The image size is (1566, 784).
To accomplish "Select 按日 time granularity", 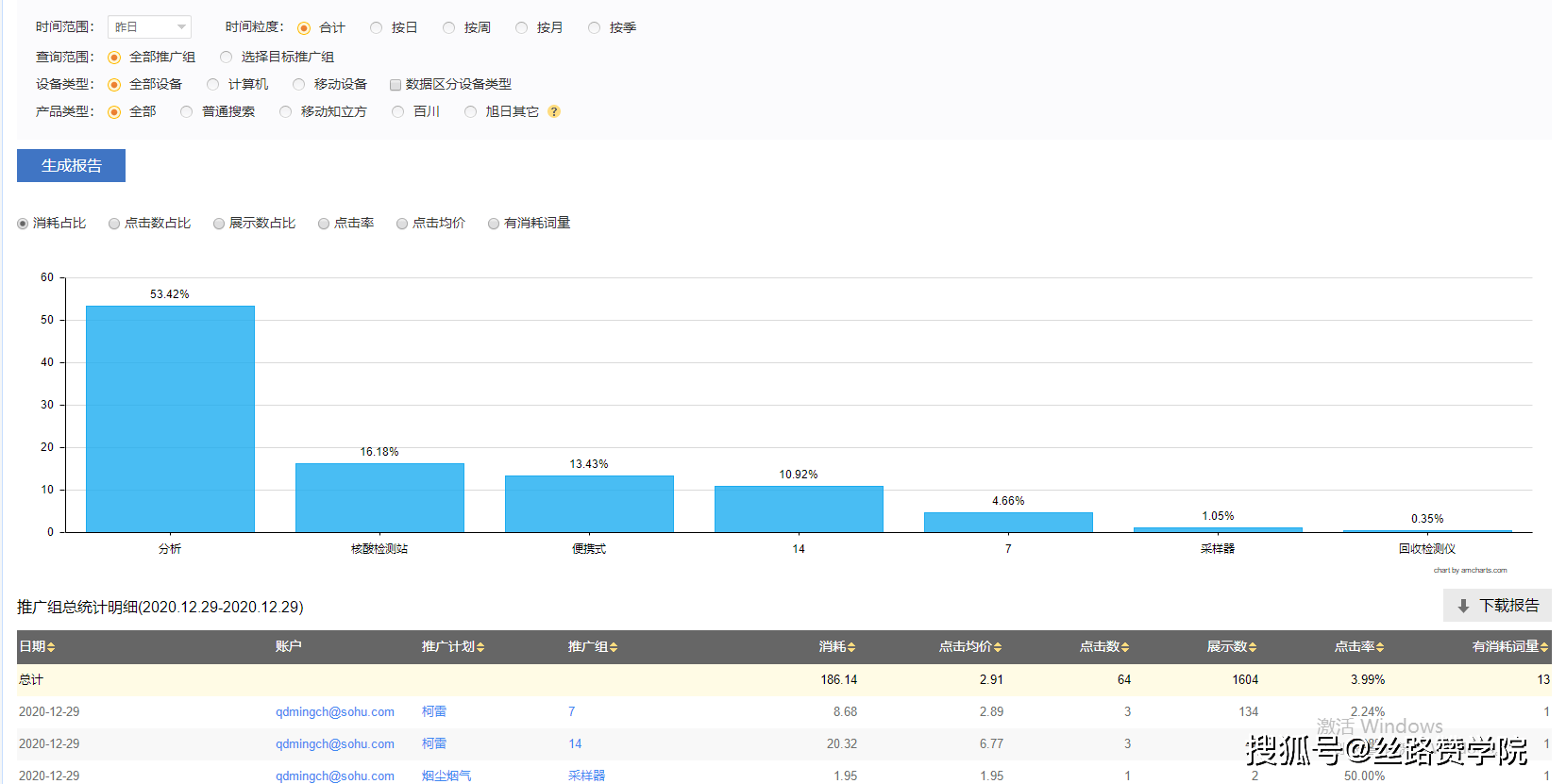I will pos(376,28).
